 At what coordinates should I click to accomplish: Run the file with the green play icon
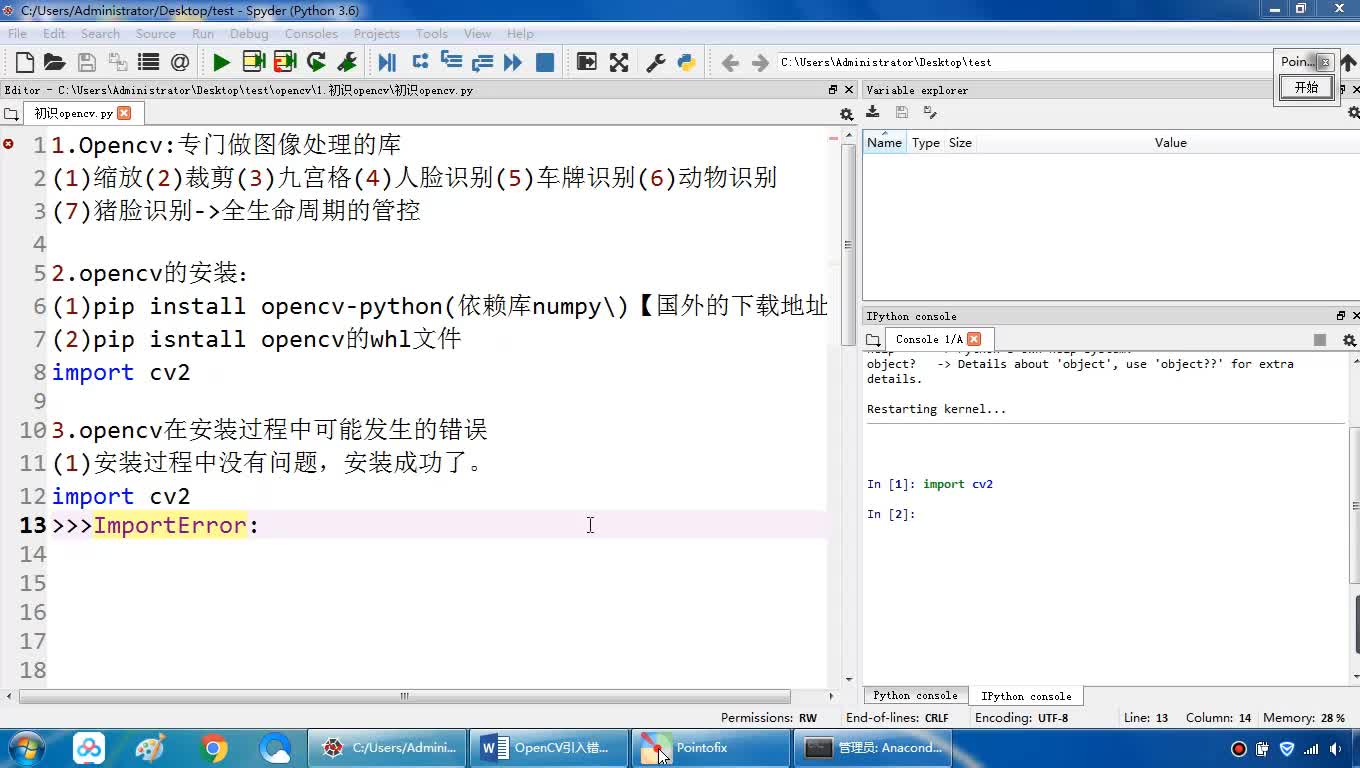tap(221, 62)
